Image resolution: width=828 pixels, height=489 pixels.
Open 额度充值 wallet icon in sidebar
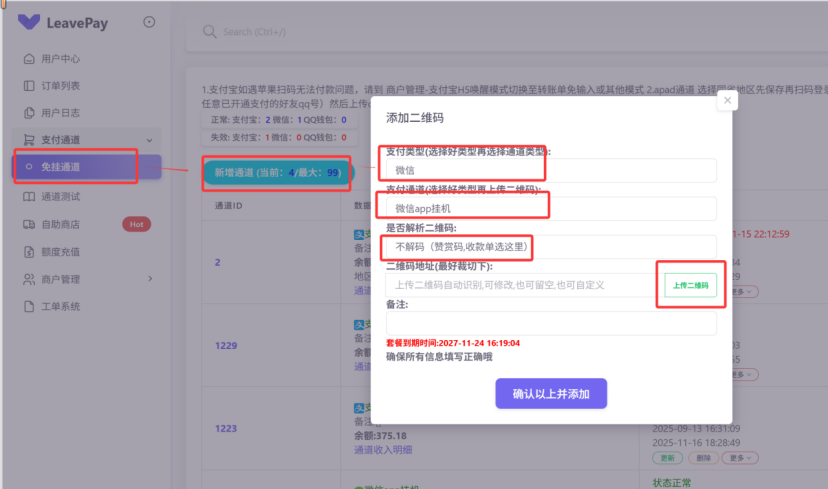point(29,252)
